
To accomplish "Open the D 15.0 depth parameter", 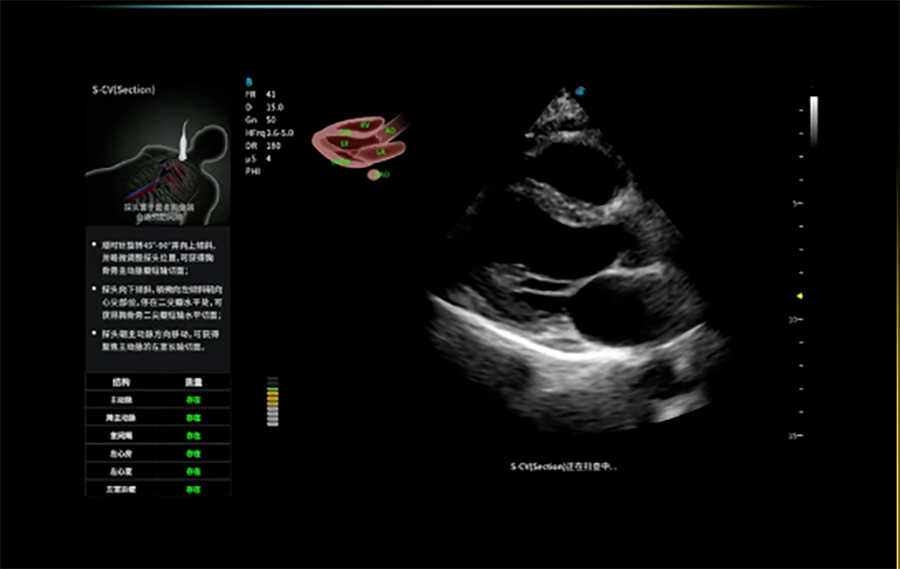I will (264, 106).
